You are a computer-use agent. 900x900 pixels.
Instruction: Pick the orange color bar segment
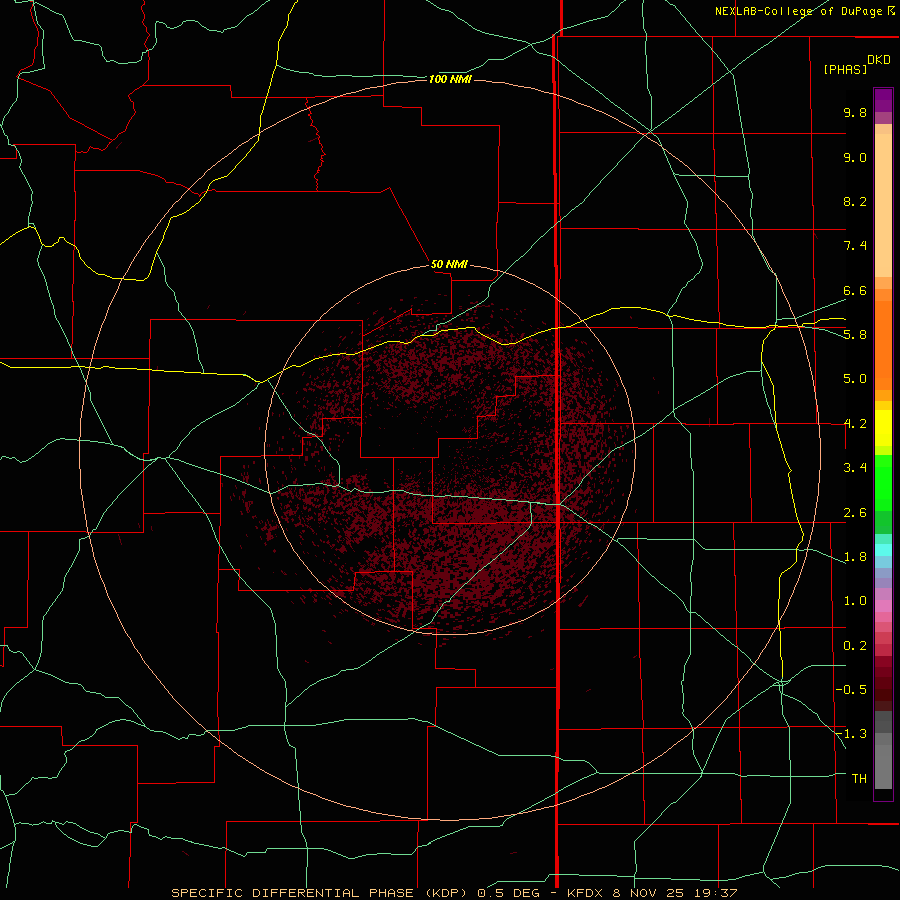(883, 345)
